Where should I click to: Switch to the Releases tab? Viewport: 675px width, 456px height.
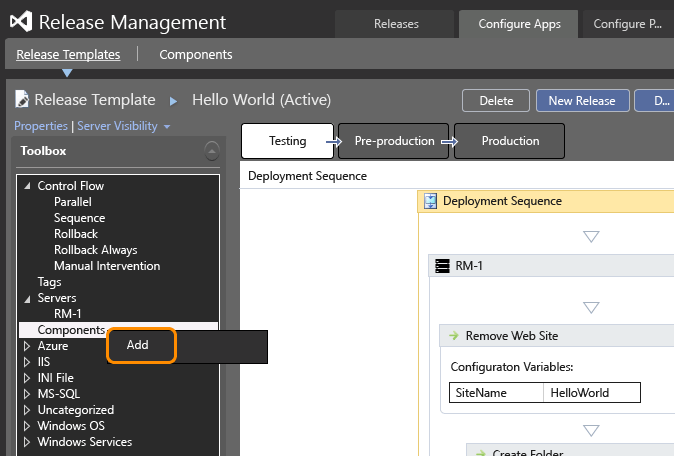[x=396, y=24]
